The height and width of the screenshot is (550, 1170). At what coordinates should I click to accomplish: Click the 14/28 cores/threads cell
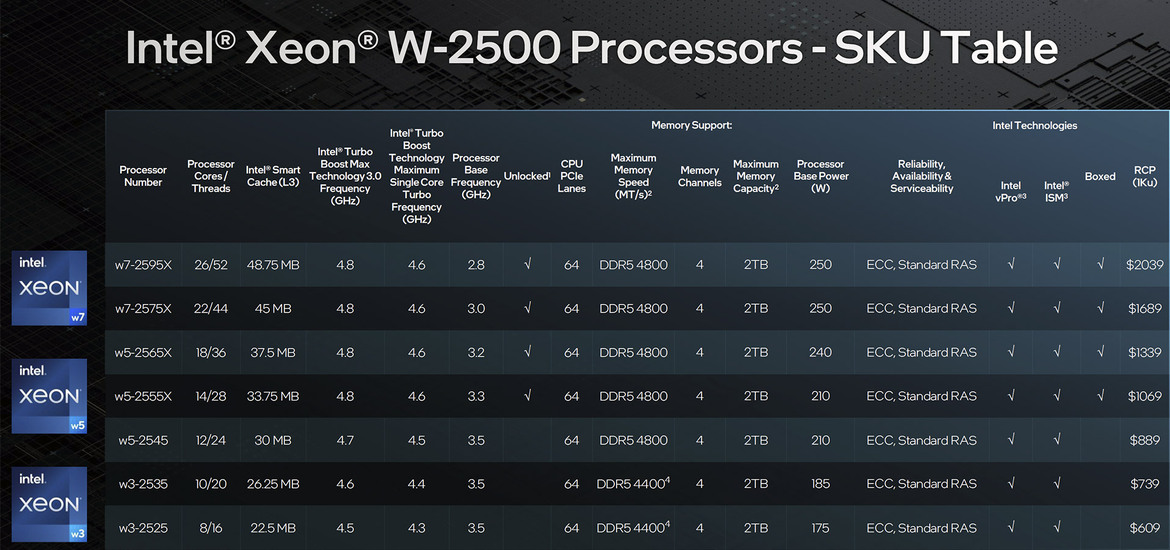click(x=210, y=397)
